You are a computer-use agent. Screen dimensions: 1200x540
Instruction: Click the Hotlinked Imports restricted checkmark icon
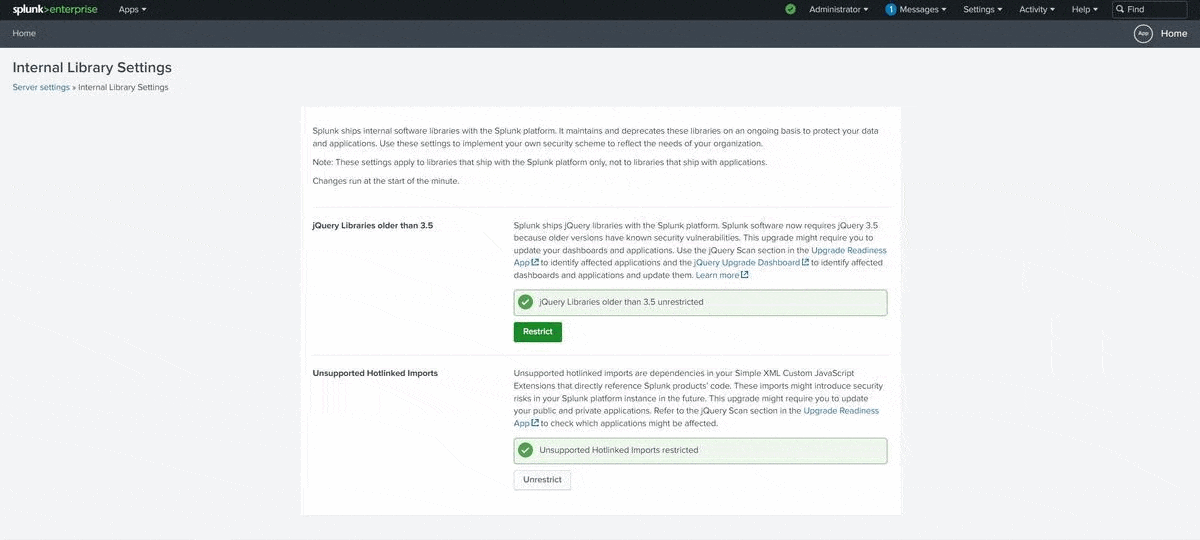tap(525, 450)
